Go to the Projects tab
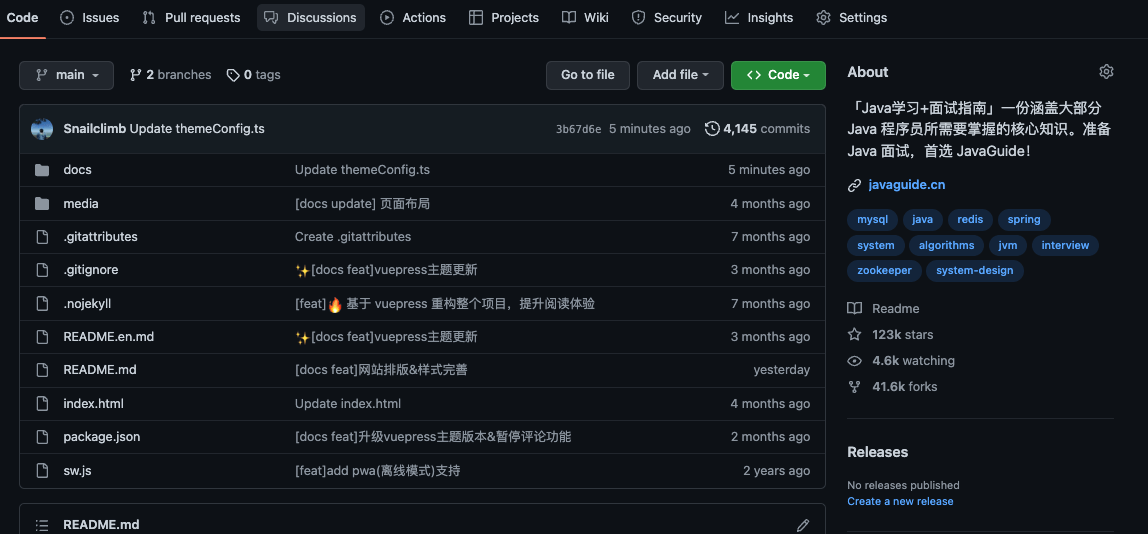1148x534 pixels. pos(504,18)
